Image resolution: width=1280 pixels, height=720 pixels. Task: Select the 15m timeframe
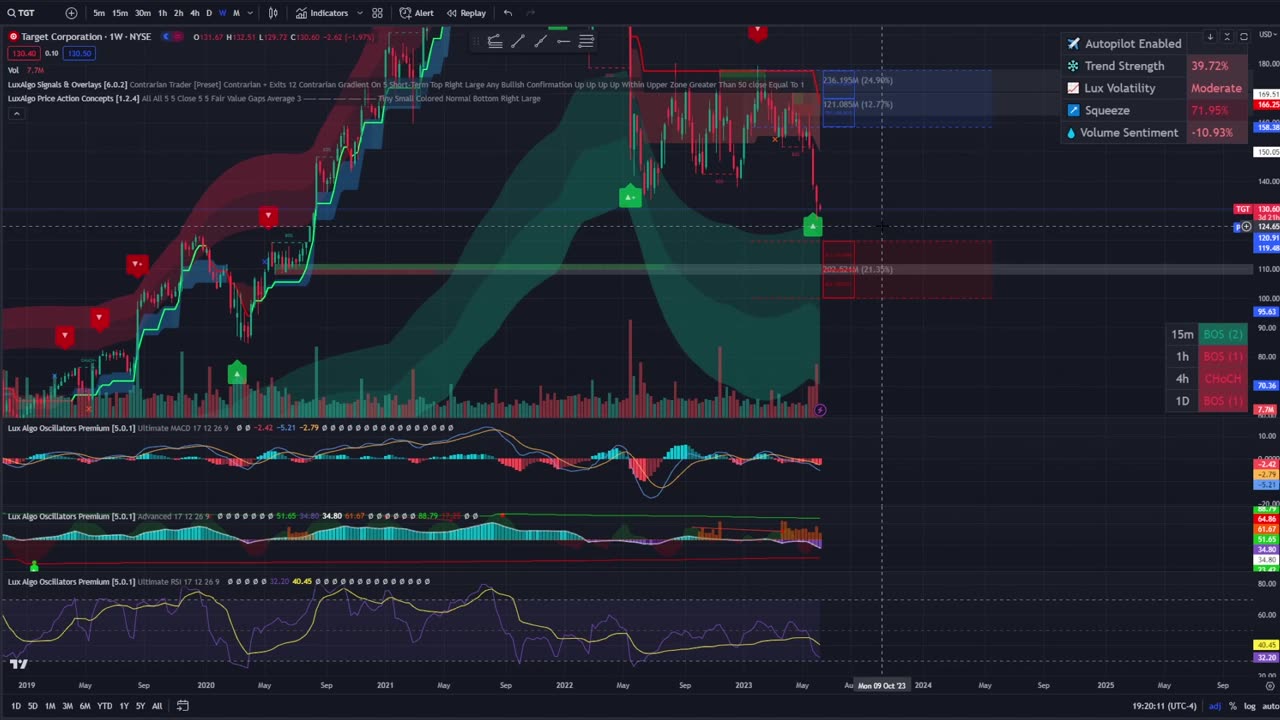[120, 13]
